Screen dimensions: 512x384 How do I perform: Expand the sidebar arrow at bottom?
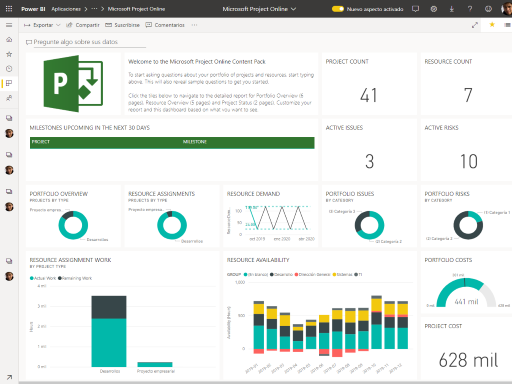(9, 377)
